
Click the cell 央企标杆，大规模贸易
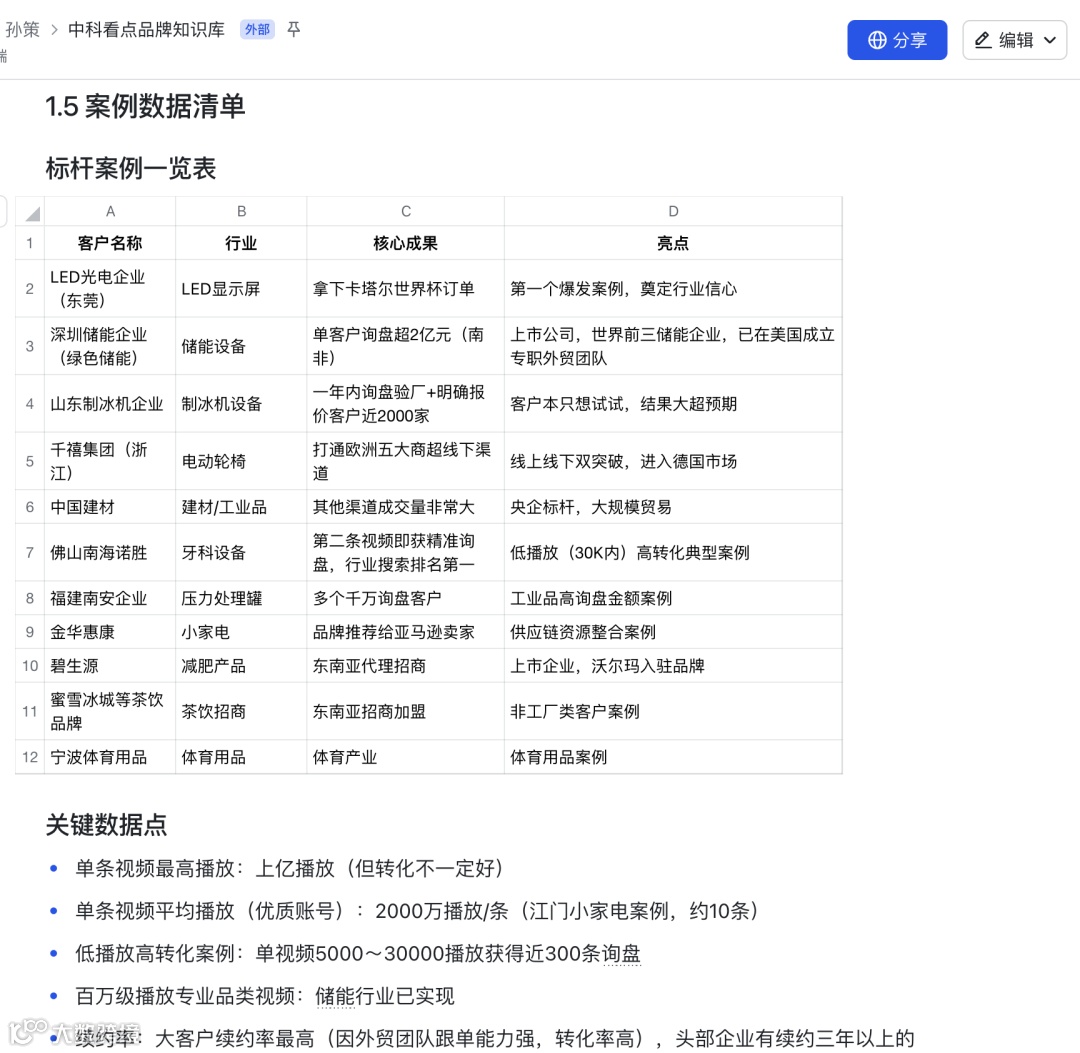673,507
